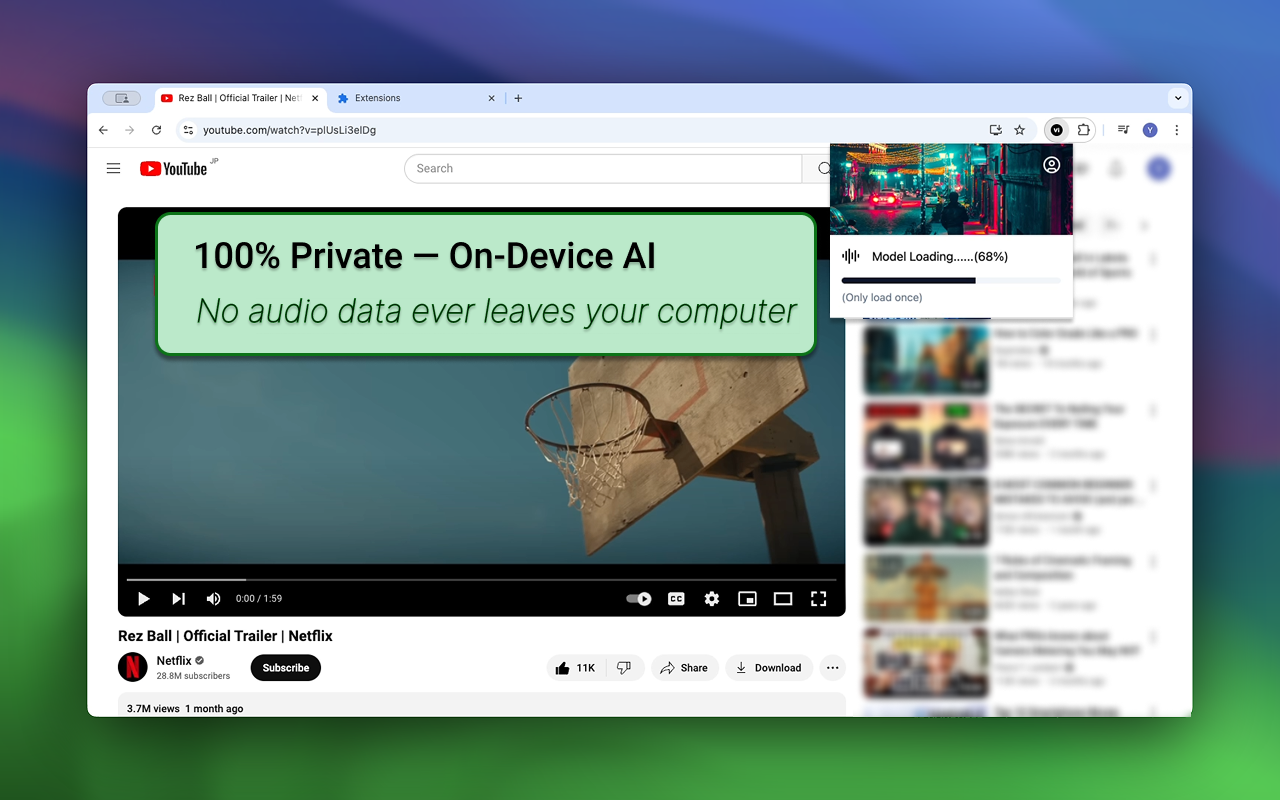Click the '(Only load once)' note

coord(882,298)
